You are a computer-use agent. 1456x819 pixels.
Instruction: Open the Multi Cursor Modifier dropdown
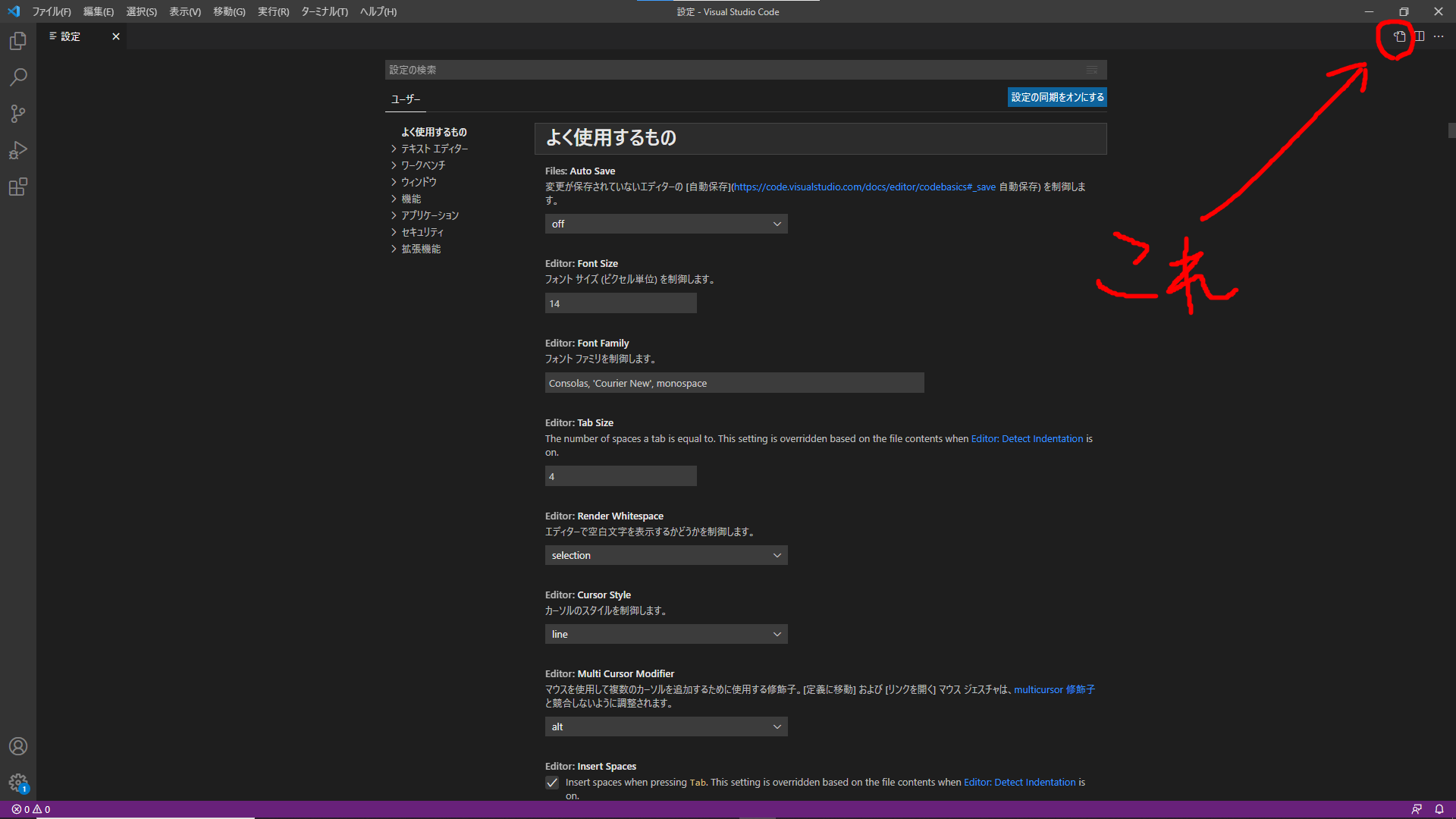(666, 726)
